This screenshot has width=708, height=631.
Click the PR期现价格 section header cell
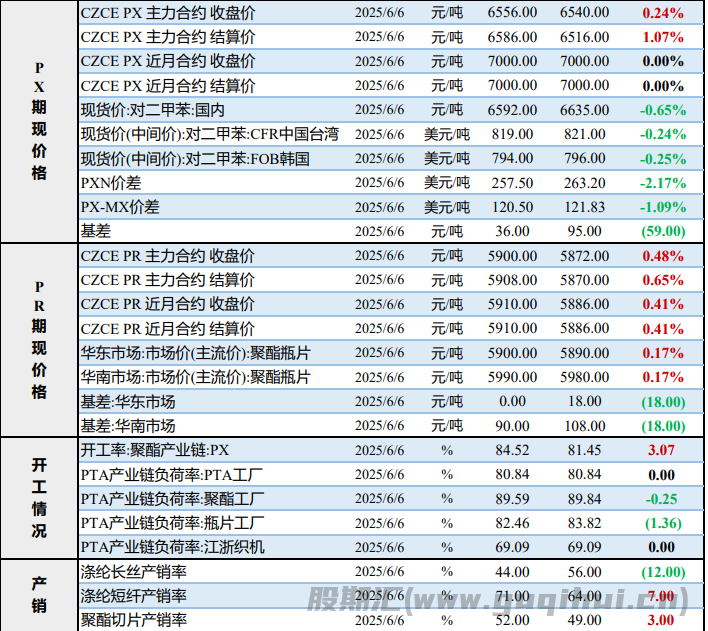click(x=39, y=338)
